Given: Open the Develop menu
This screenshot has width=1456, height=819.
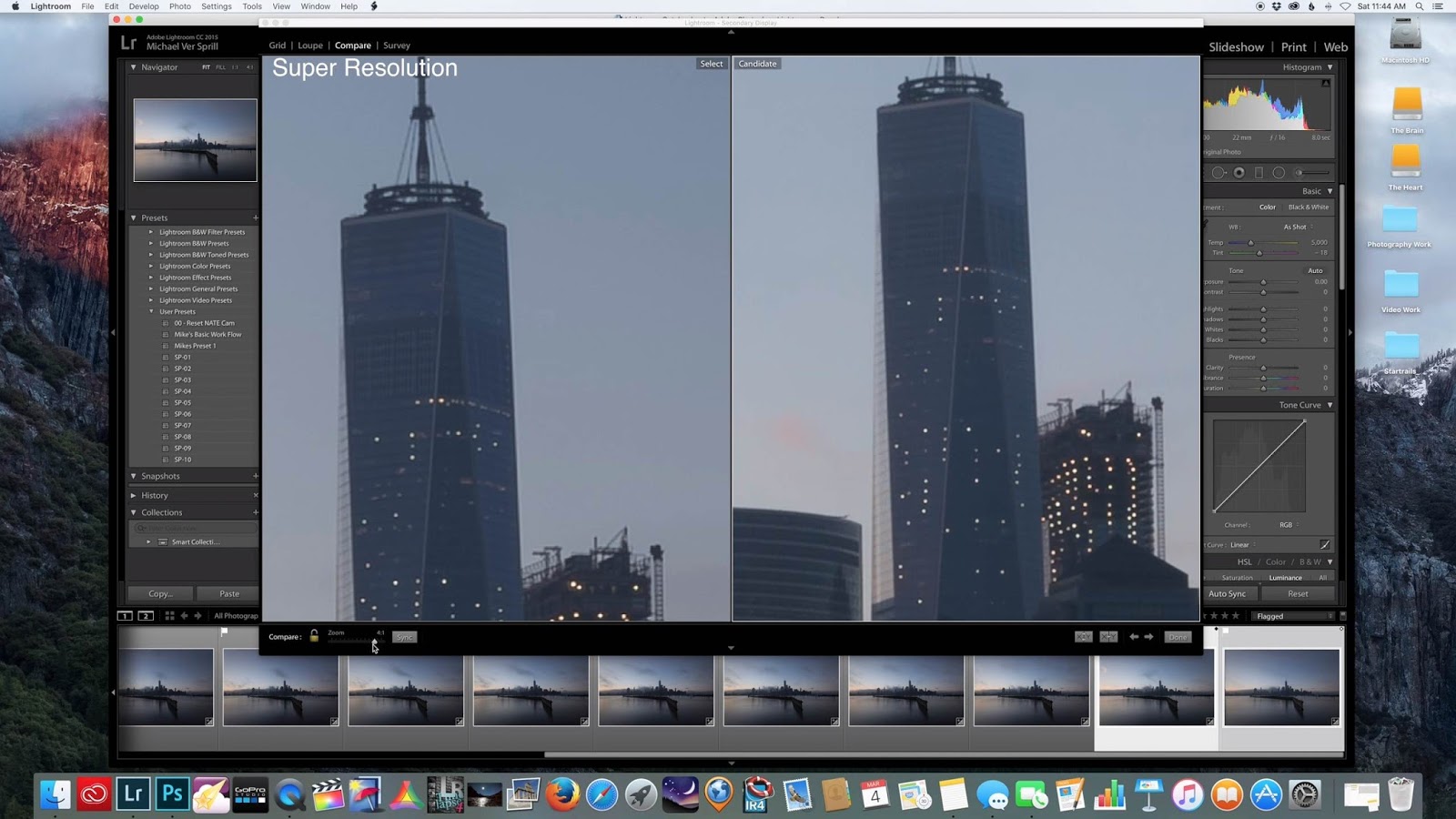Looking at the screenshot, I should point(144,6).
